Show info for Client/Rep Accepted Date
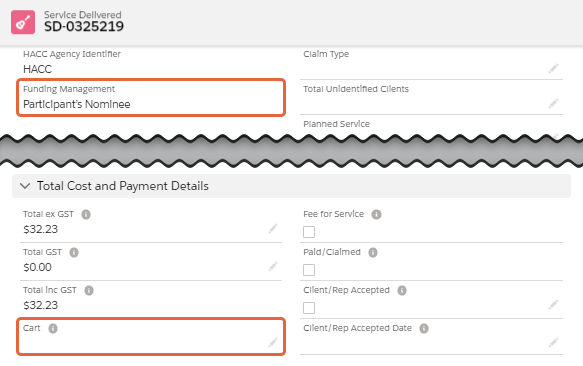This screenshot has width=583, height=366. (x=424, y=328)
